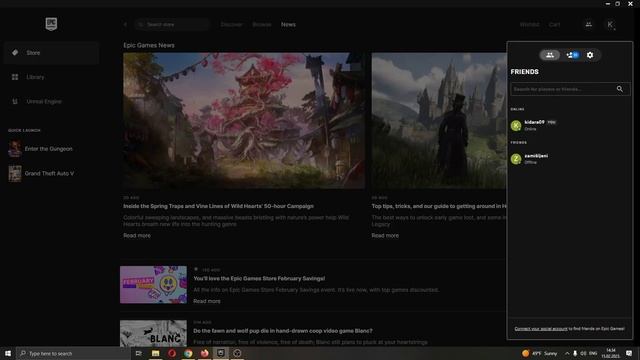Open Opera browser from the taskbar

pos(172,353)
